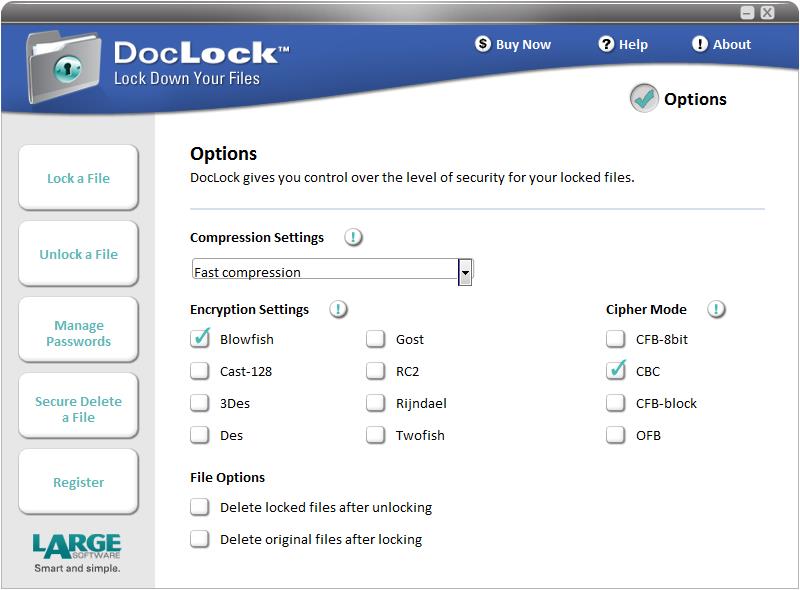This screenshot has height=590, width=800.
Task: Minimize the DocLock window
Action: coord(747,13)
